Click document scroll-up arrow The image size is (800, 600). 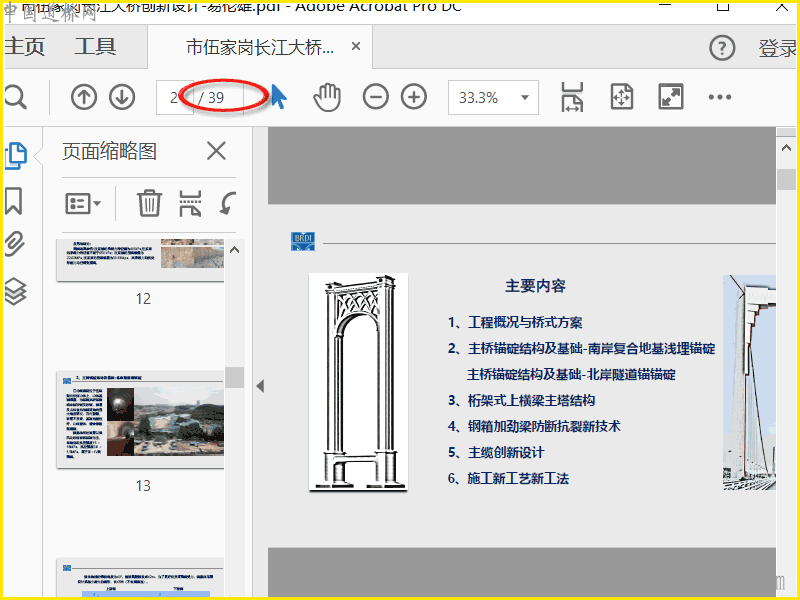coord(786,148)
